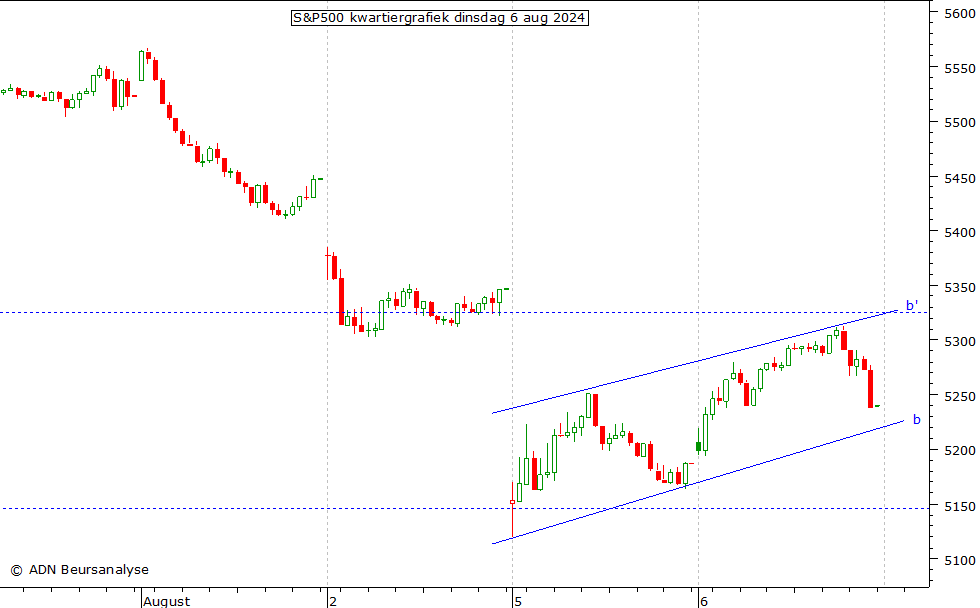Click the 'b' lower channel line label
Viewport: 980px width, 608px height.
916,419
